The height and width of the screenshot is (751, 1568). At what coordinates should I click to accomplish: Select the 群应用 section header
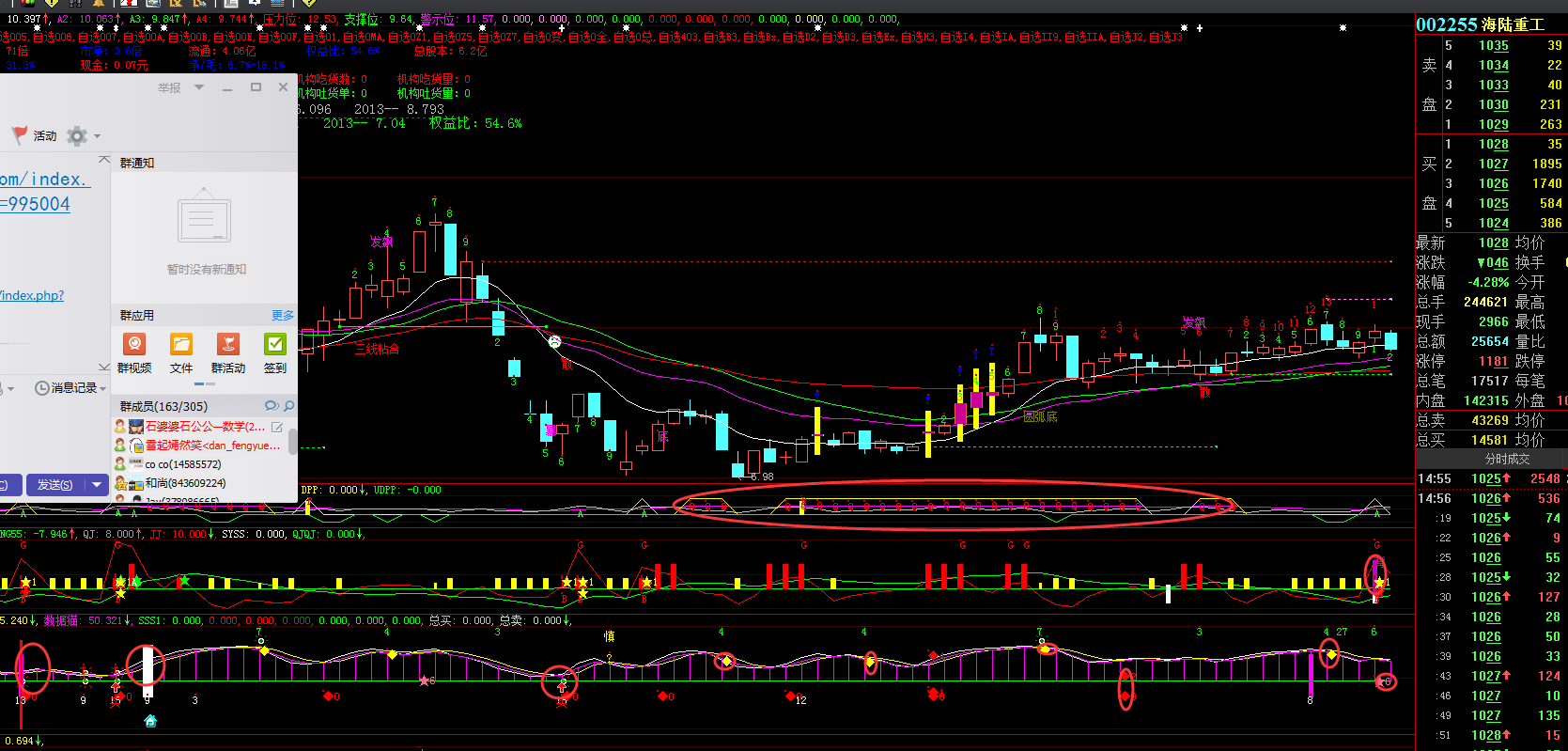[137, 315]
